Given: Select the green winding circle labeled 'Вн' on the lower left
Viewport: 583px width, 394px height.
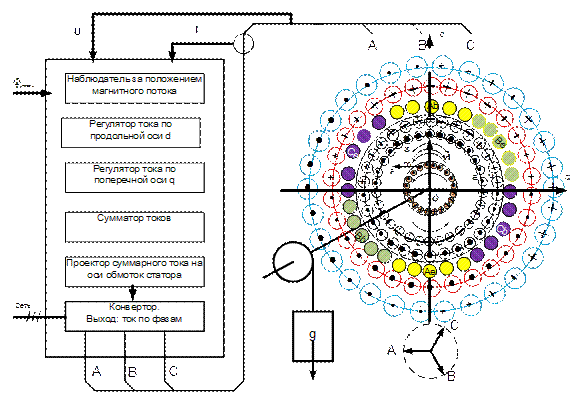Looking at the screenshot, I should pos(361,235).
